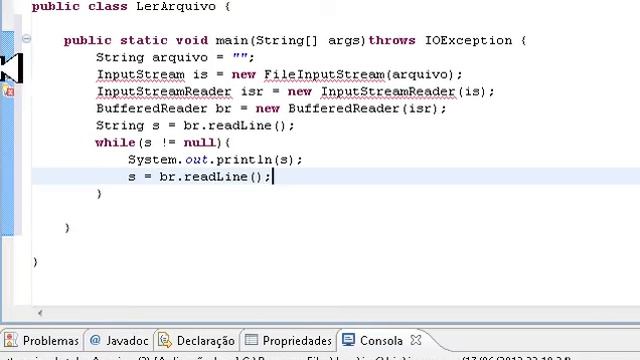This screenshot has height=360, width=640.
Task: Click the Propriedades table icon
Action: [x=251, y=340]
